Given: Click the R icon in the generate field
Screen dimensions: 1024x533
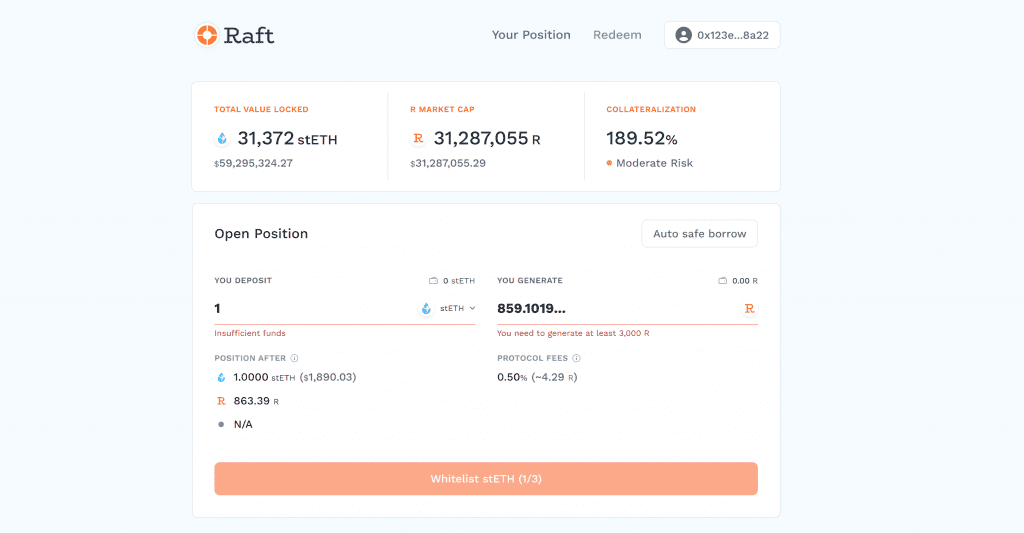Looking at the screenshot, I should [749, 308].
